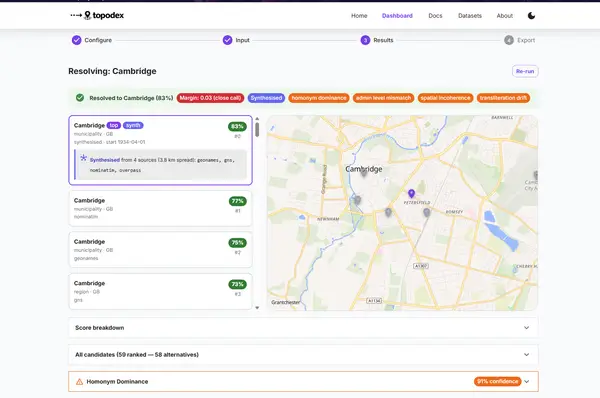Select the Cambridge 73% gns region candidate

(160, 291)
